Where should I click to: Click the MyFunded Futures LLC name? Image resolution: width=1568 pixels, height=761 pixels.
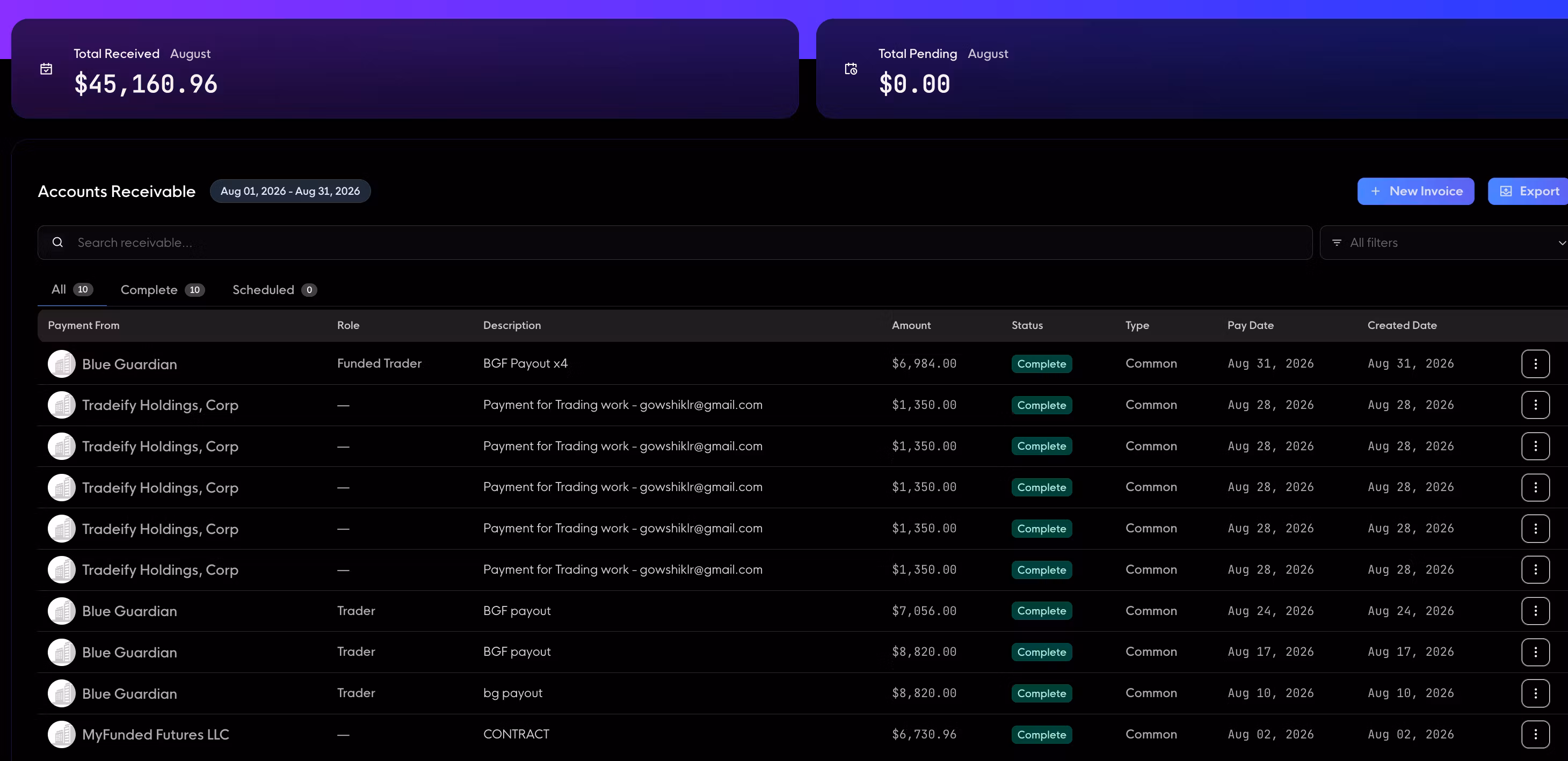pyautogui.click(x=155, y=734)
